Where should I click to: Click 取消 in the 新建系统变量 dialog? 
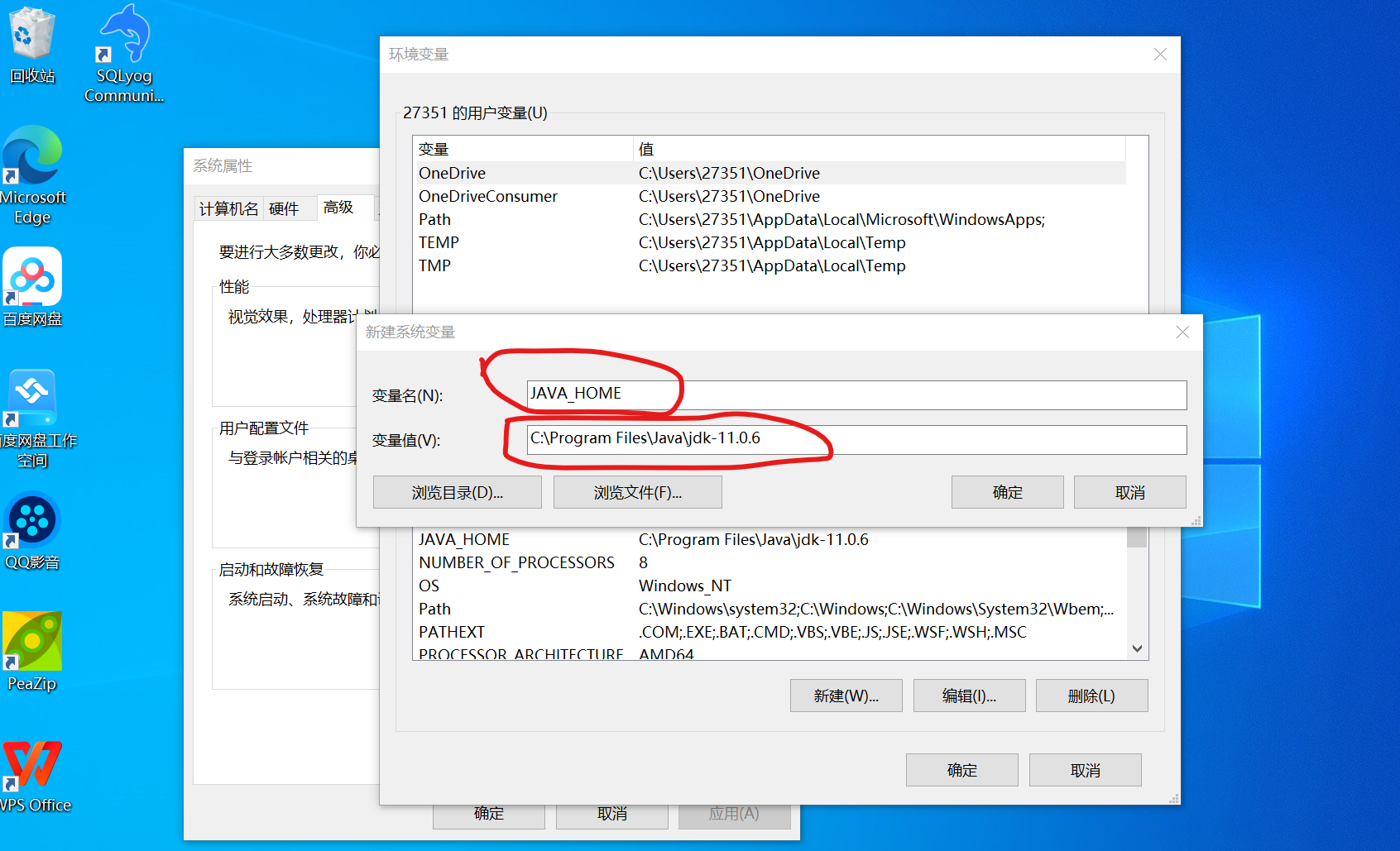coord(1130,492)
